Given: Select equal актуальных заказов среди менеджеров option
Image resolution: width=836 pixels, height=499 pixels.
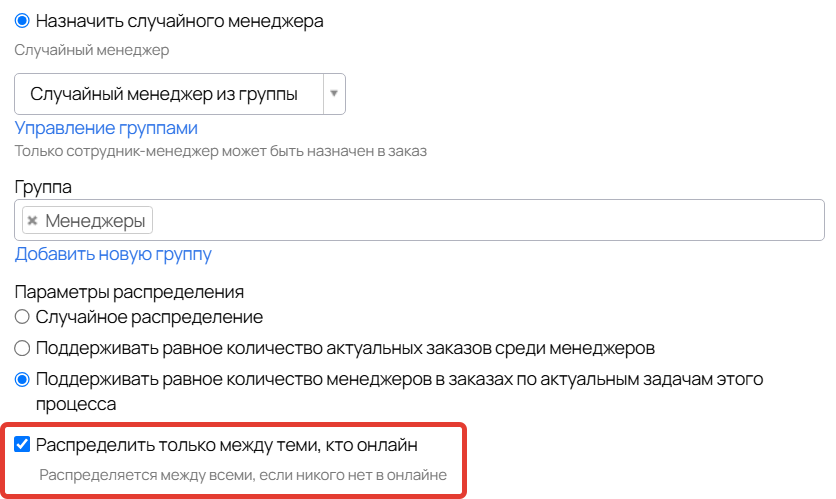Looking at the screenshot, I should coord(22,349).
